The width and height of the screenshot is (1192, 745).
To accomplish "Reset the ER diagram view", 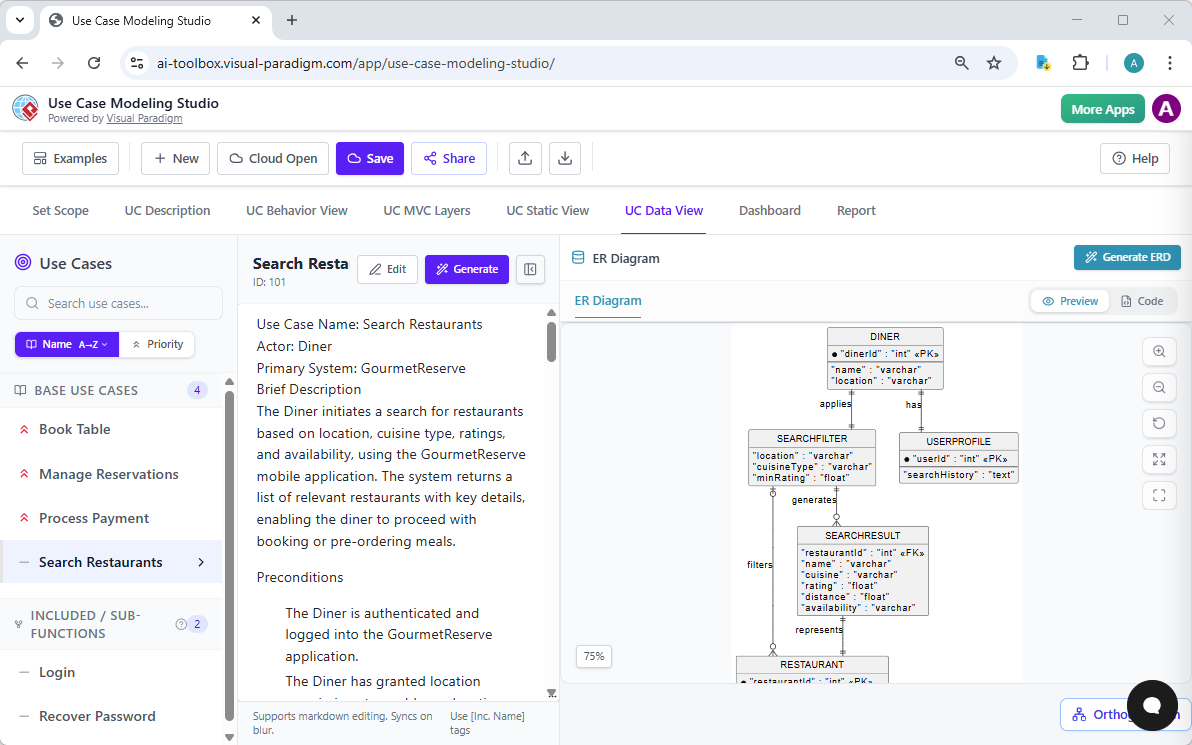I will [x=1159, y=423].
